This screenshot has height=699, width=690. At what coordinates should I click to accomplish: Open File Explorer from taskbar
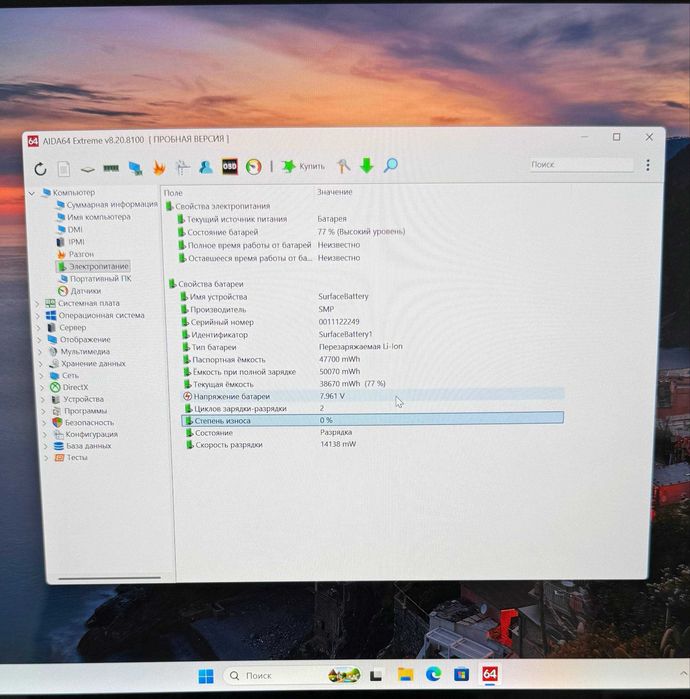coord(405,675)
